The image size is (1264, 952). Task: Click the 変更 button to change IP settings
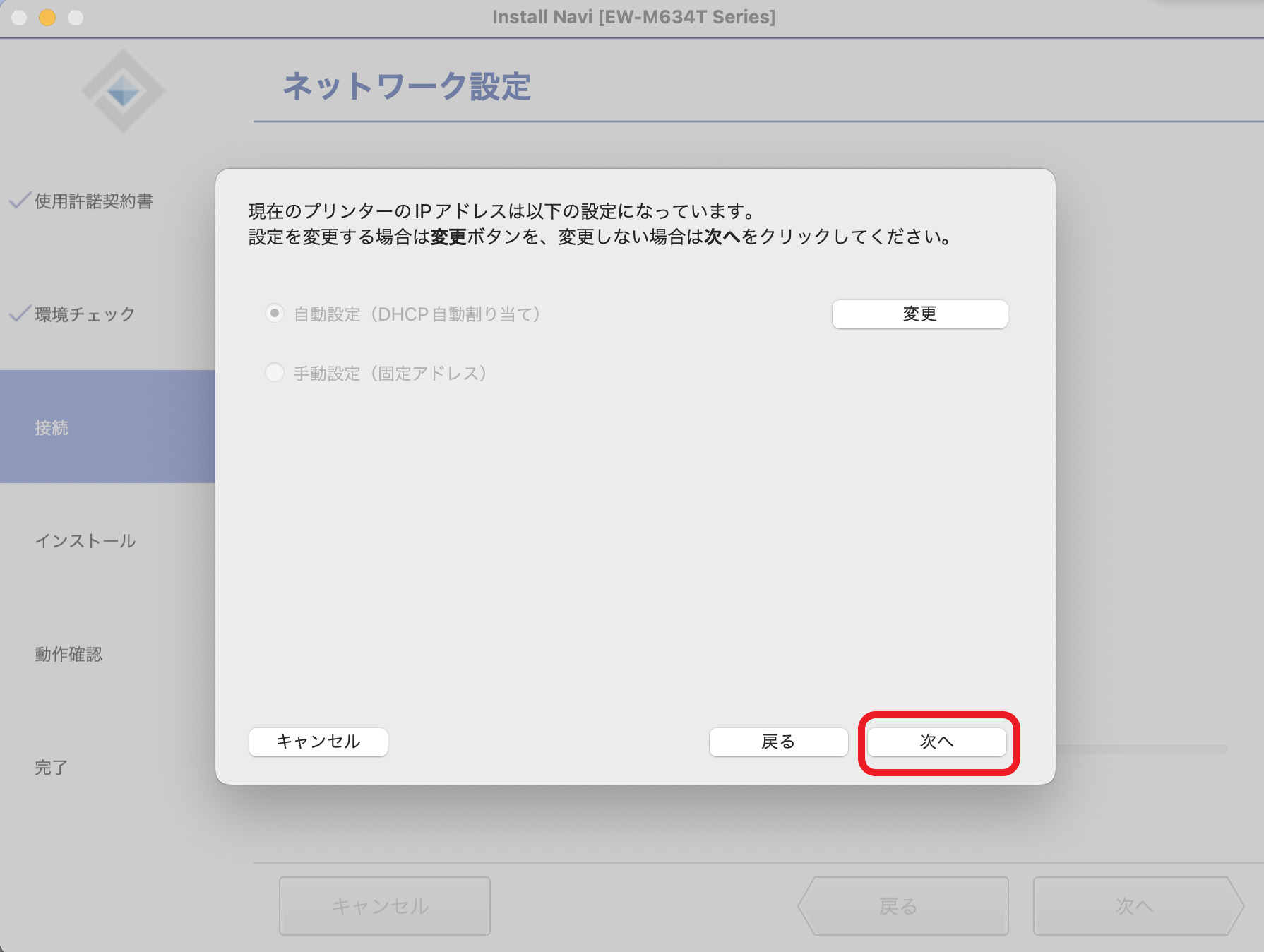coord(919,314)
